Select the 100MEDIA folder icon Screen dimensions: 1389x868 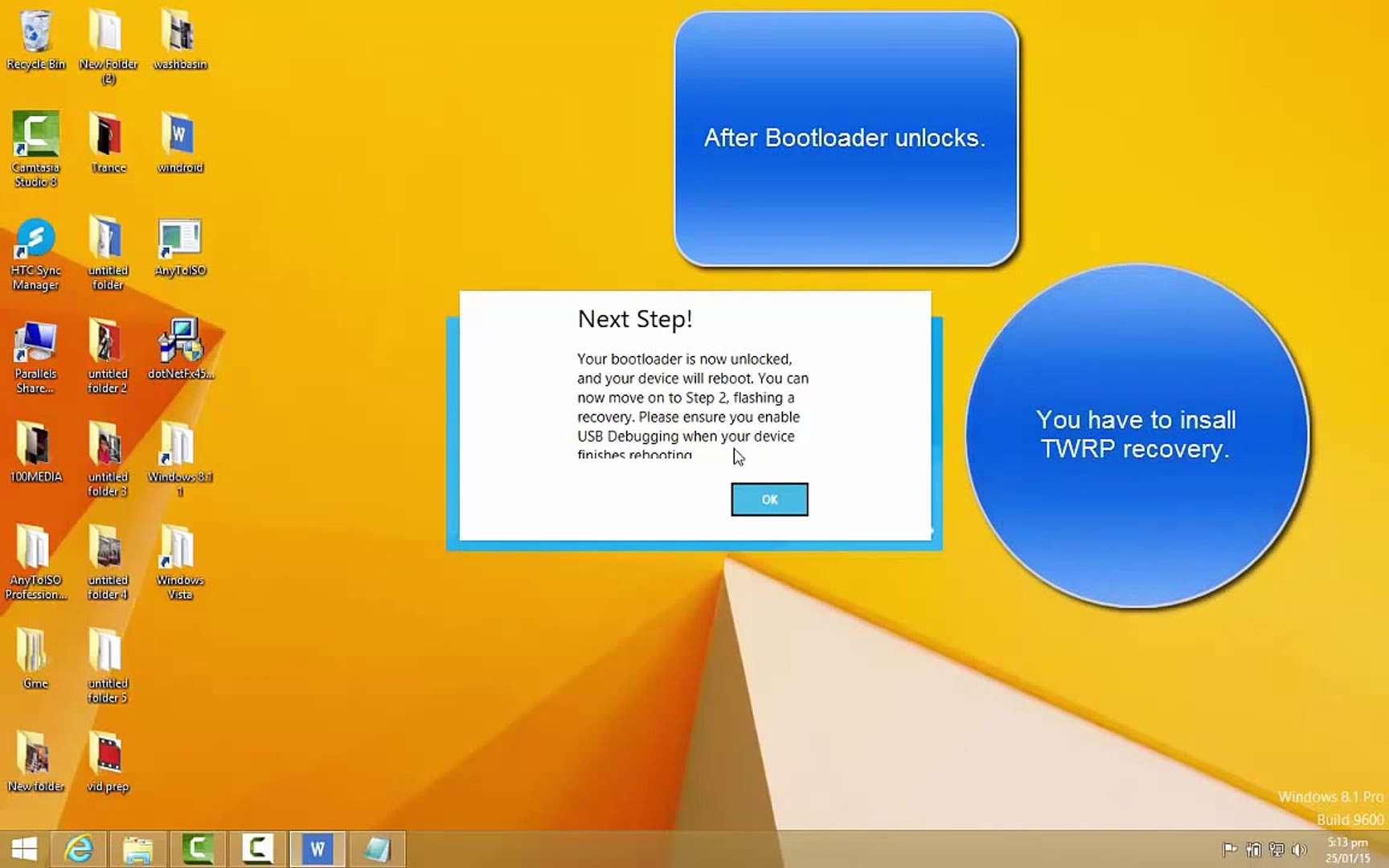[35, 452]
